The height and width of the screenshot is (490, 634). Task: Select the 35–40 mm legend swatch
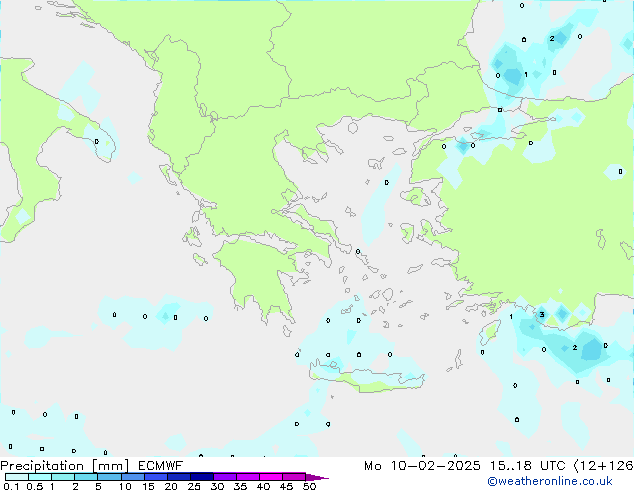(248, 477)
